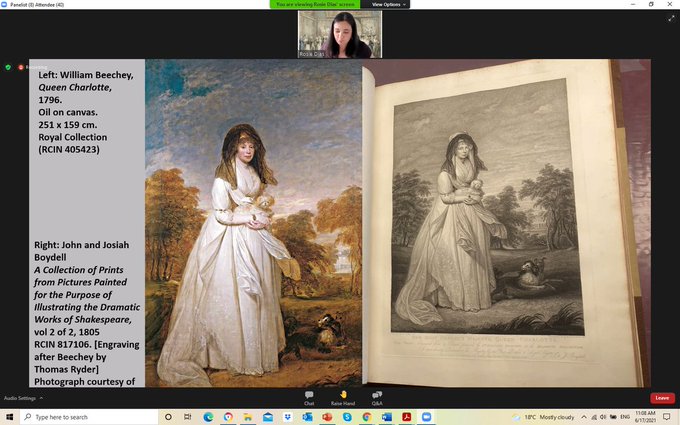Open the Windows notification center icon
Image resolution: width=680 pixels, height=425 pixels.
tap(667, 417)
